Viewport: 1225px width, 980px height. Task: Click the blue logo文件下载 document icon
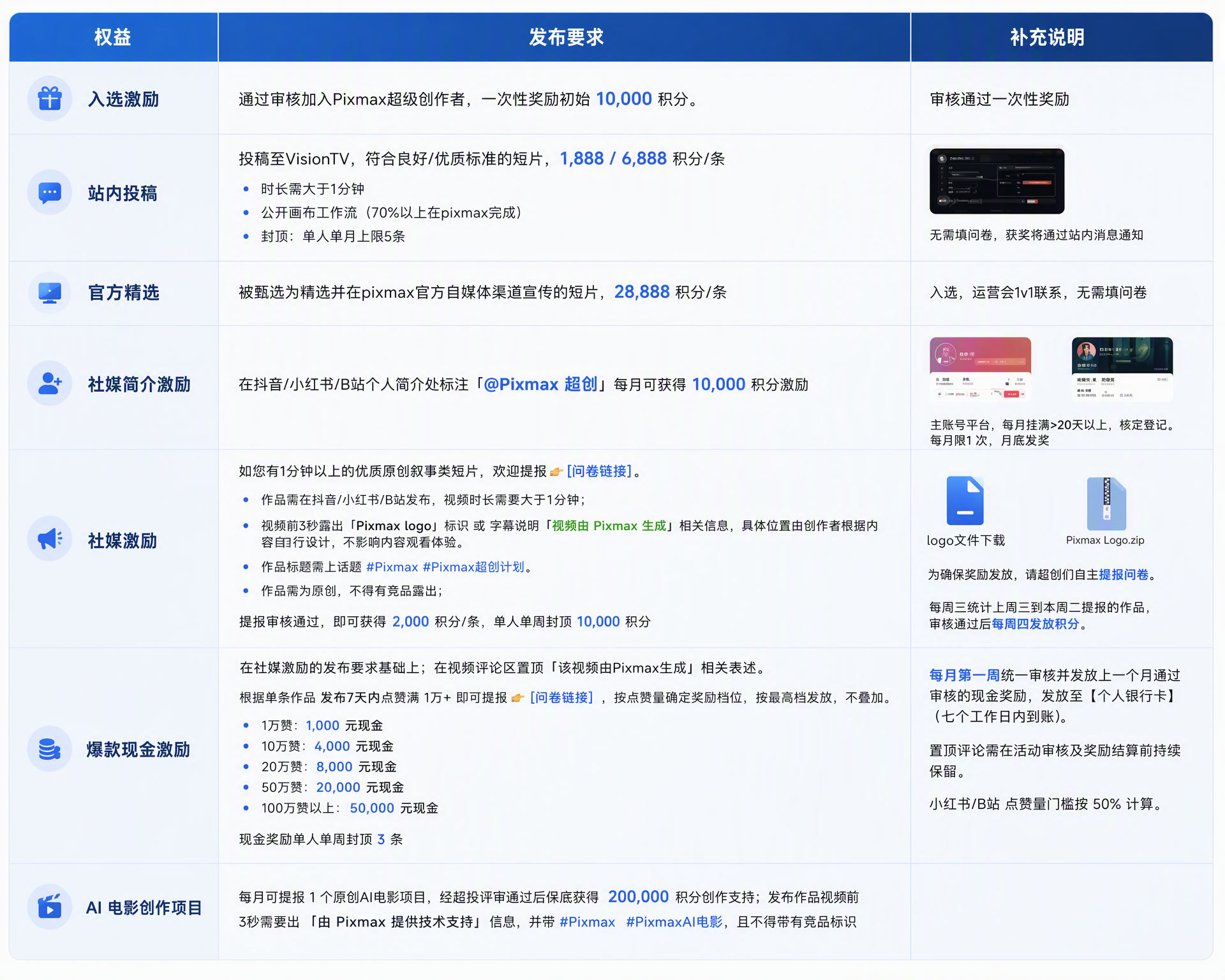[x=965, y=500]
